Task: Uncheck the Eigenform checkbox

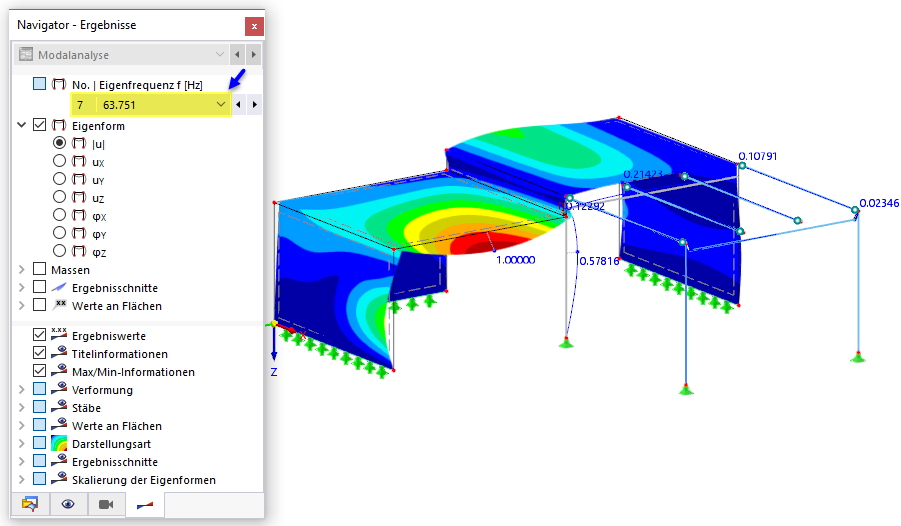Action: pyautogui.click(x=39, y=125)
